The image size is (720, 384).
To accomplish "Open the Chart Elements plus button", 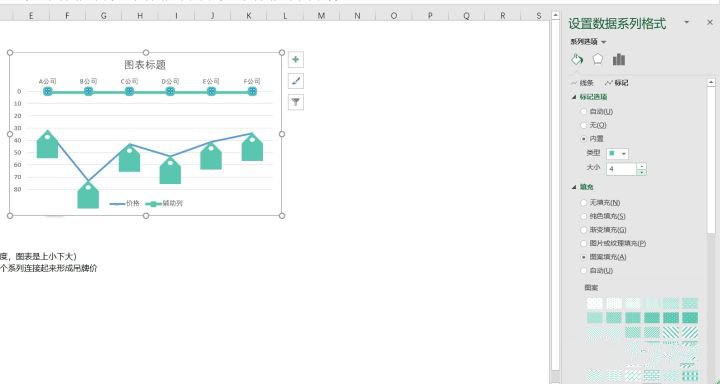I will point(296,60).
